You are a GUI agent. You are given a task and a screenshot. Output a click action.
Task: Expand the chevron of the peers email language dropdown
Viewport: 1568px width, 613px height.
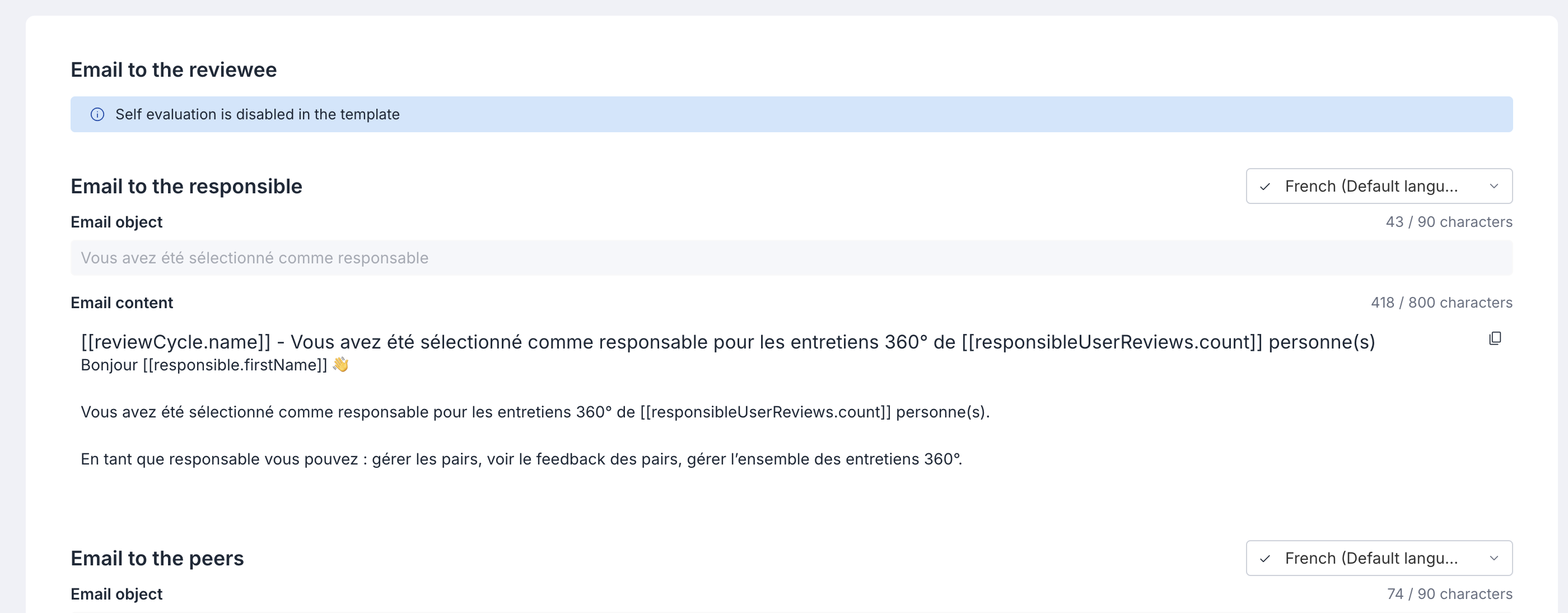[x=1494, y=559]
